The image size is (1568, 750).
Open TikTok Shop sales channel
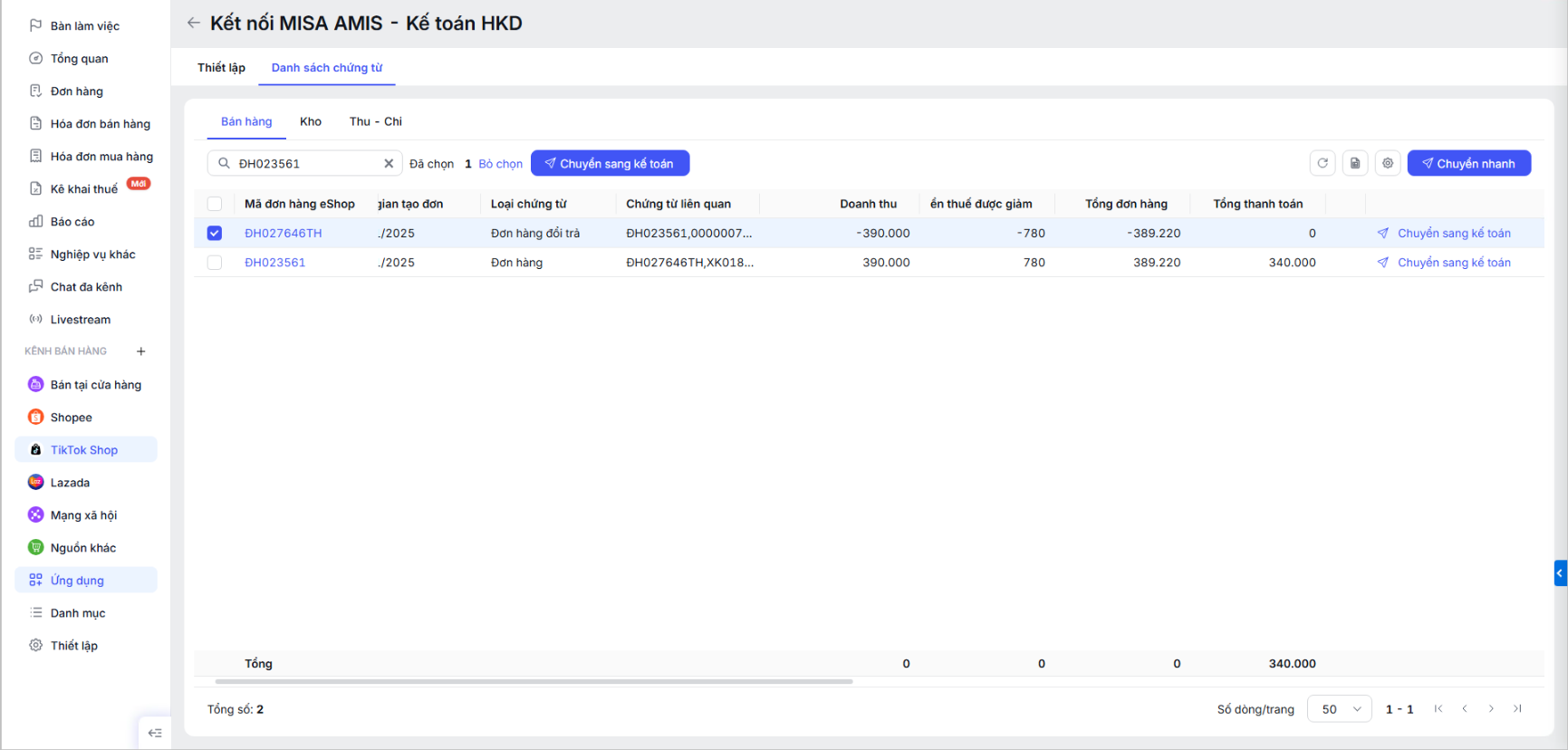pyautogui.click(x=86, y=449)
